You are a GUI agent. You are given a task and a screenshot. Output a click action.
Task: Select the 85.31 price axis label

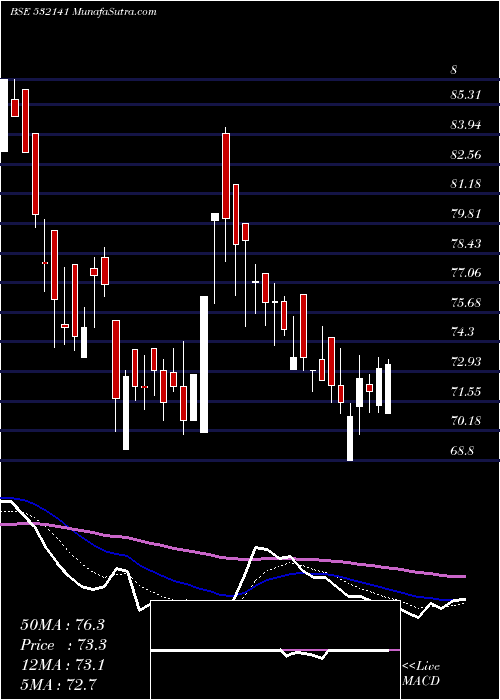tap(467, 95)
